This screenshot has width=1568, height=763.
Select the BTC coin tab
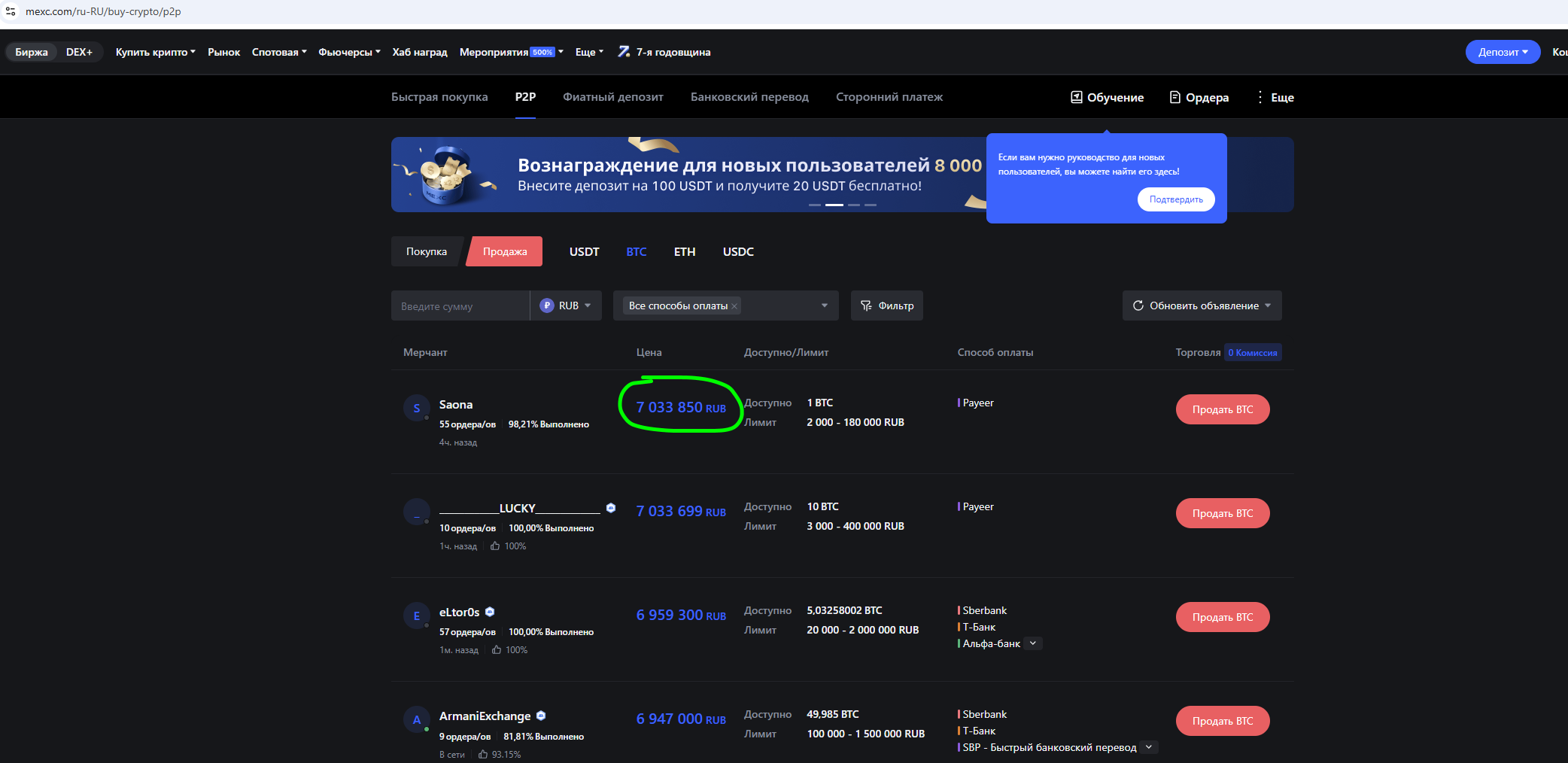click(637, 251)
